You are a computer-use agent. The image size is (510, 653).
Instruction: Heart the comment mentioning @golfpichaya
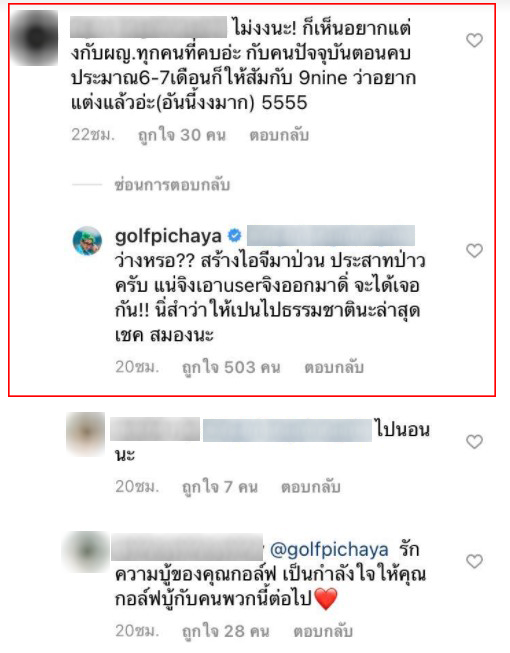pyautogui.click(x=474, y=561)
